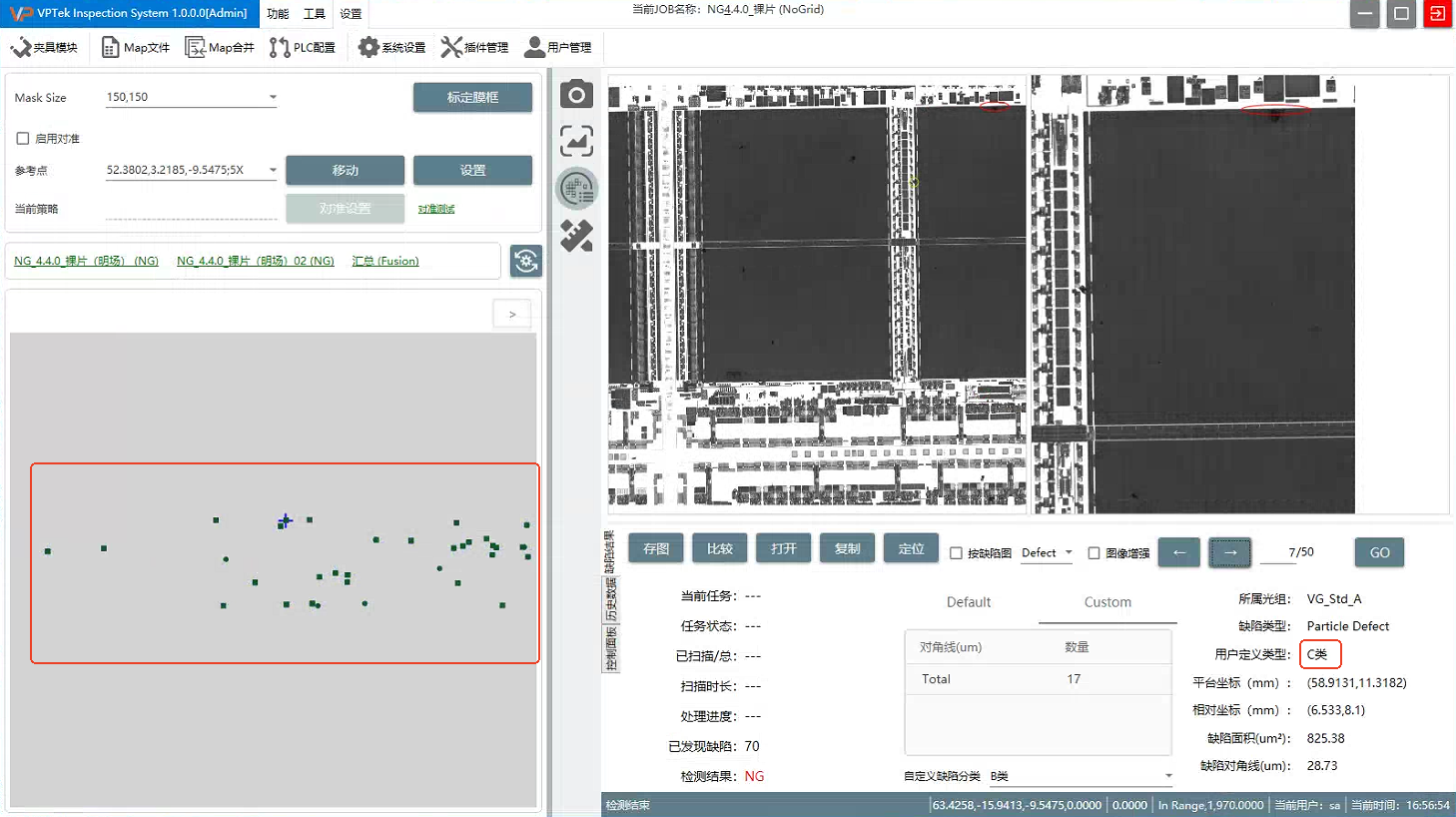
Task: Open the Map合并 merge tool
Action: point(220,47)
